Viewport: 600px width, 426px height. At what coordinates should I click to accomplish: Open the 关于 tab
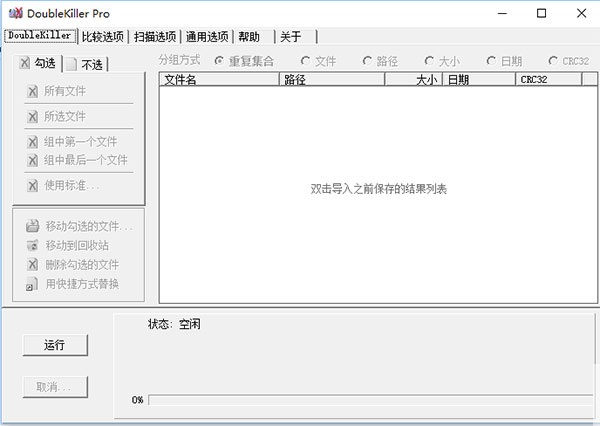[x=297, y=37]
